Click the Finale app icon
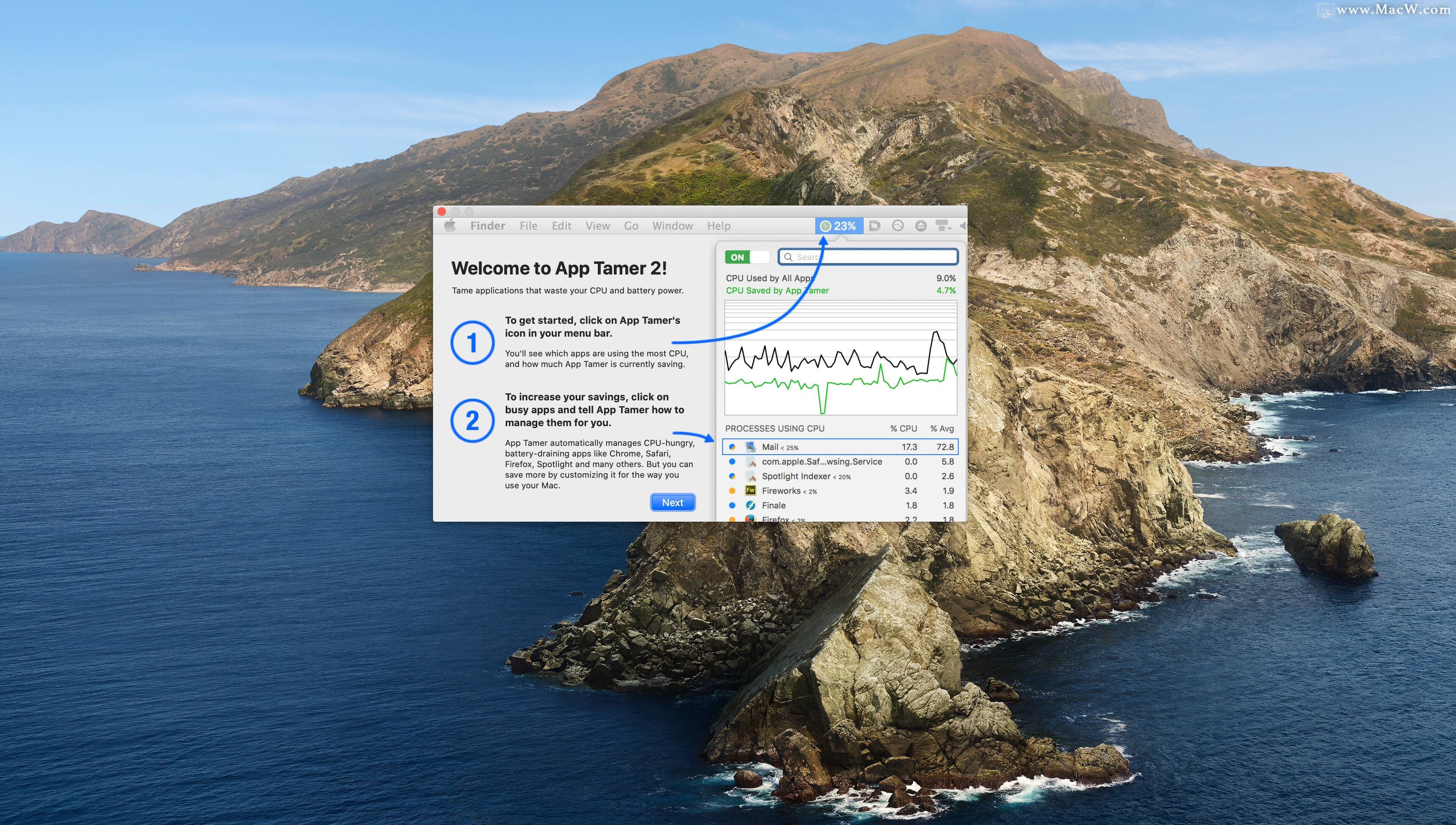This screenshot has height=825, width=1456. [751, 505]
